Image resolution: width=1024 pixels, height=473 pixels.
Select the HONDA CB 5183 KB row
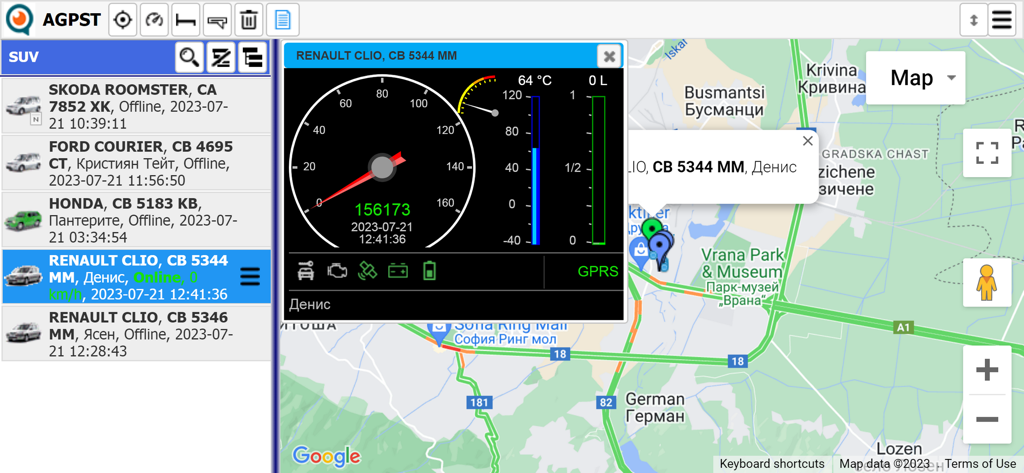click(x=136, y=220)
